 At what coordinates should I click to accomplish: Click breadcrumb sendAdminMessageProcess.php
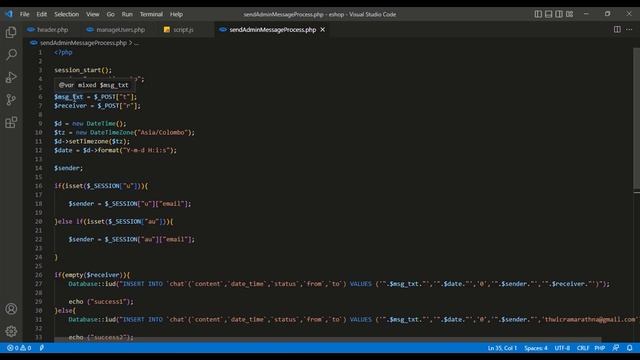coord(83,42)
